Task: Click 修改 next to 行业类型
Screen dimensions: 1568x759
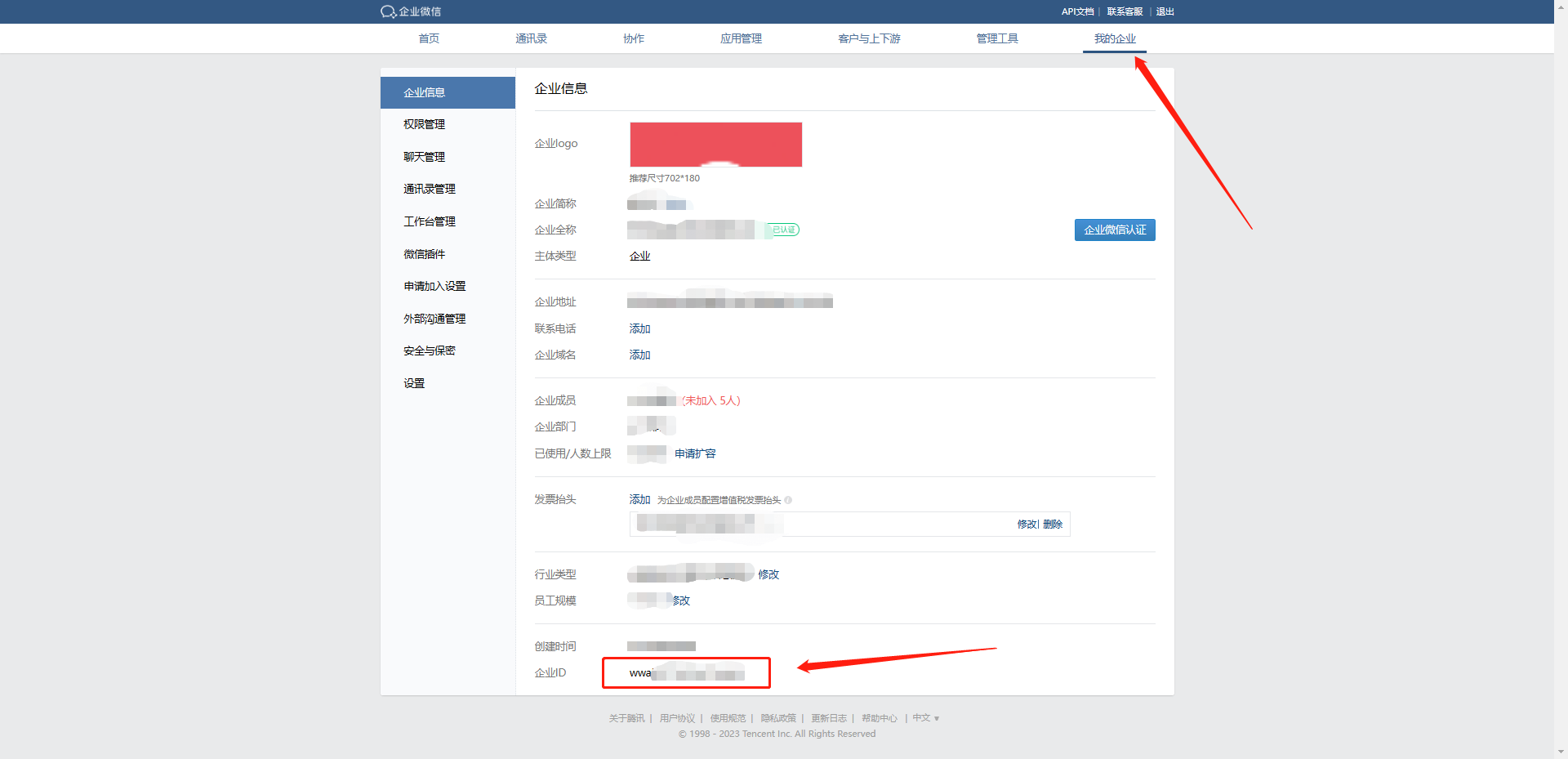Action: tap(768, 574)
